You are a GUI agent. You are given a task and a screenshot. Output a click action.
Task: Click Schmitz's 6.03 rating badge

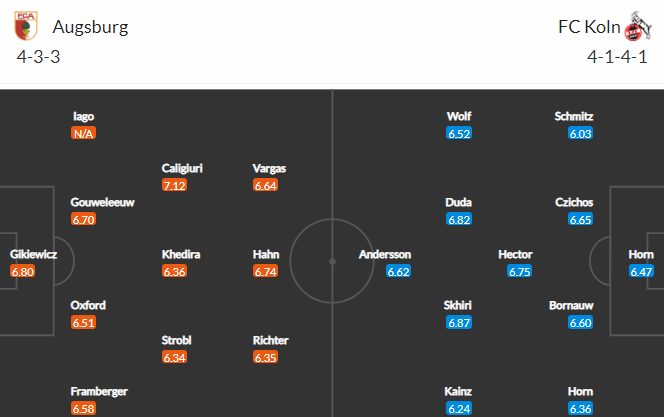point(580,133)
